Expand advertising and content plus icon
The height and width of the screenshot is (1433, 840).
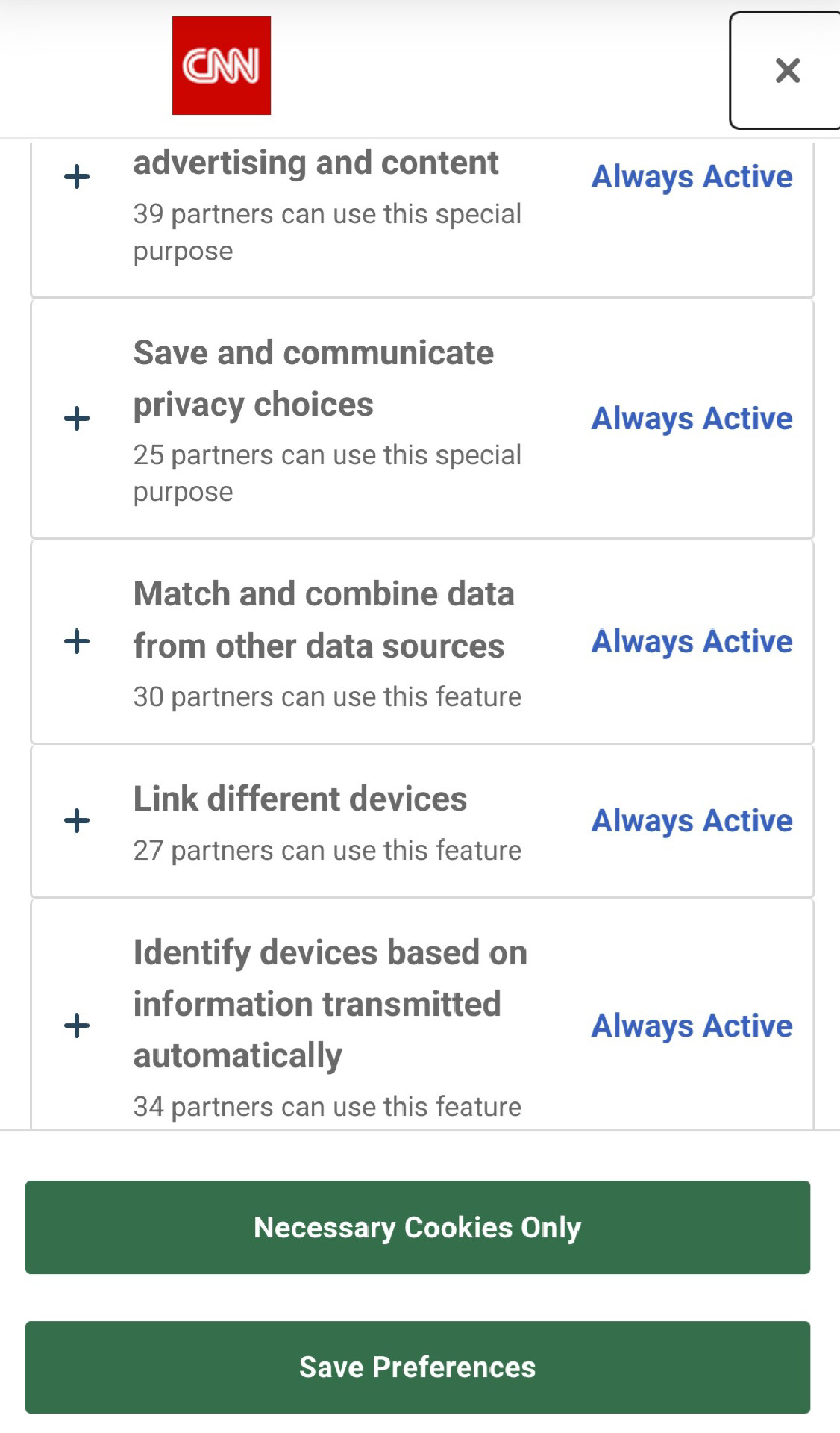point(77,178)
